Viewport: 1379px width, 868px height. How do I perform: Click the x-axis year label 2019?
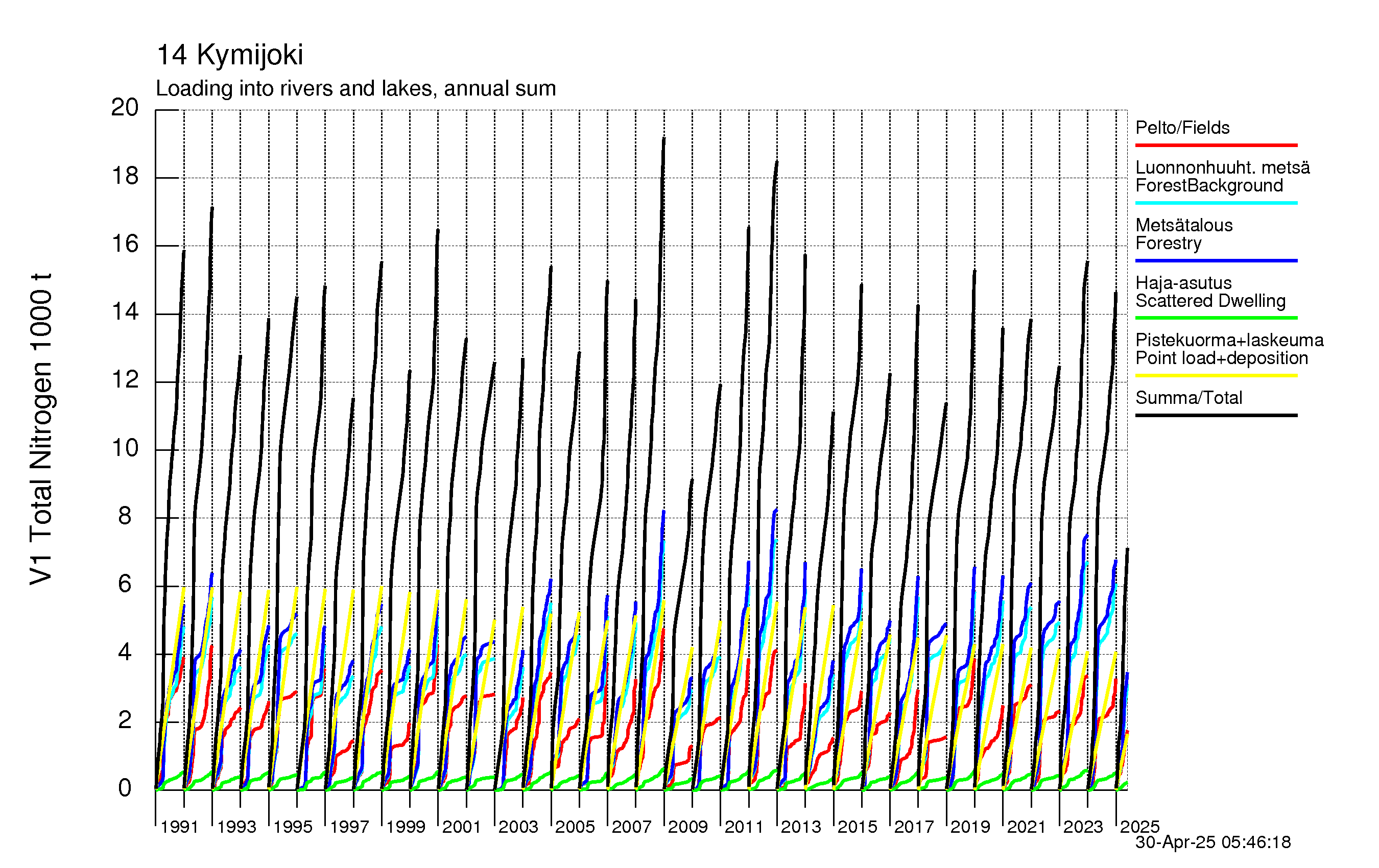tap(970, 827)
